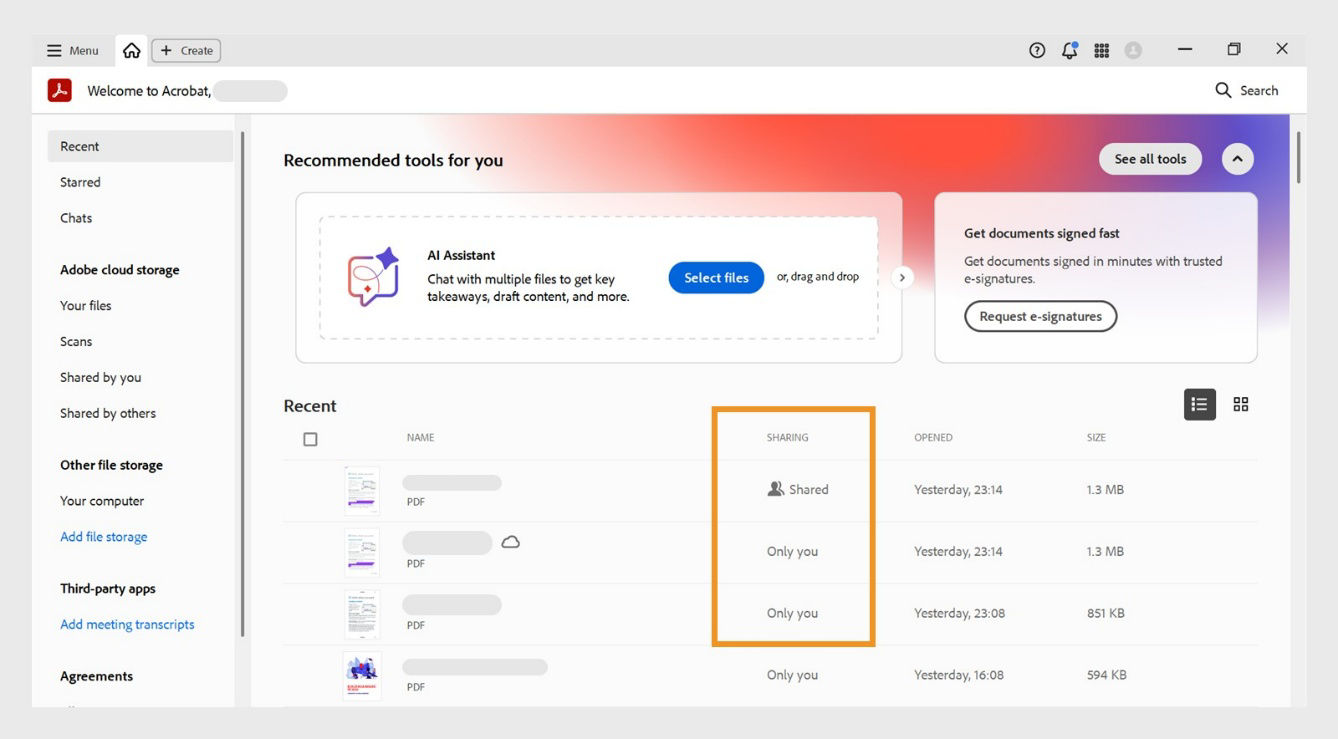1338x739 pixels.
Task: View notifications via the bell icon
Action: (1069, 49)
